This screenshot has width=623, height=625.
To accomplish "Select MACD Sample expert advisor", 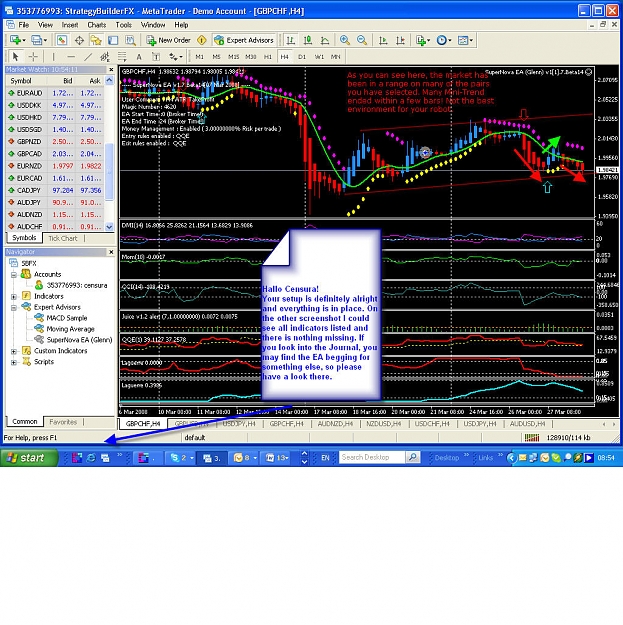I will (61, 318).
